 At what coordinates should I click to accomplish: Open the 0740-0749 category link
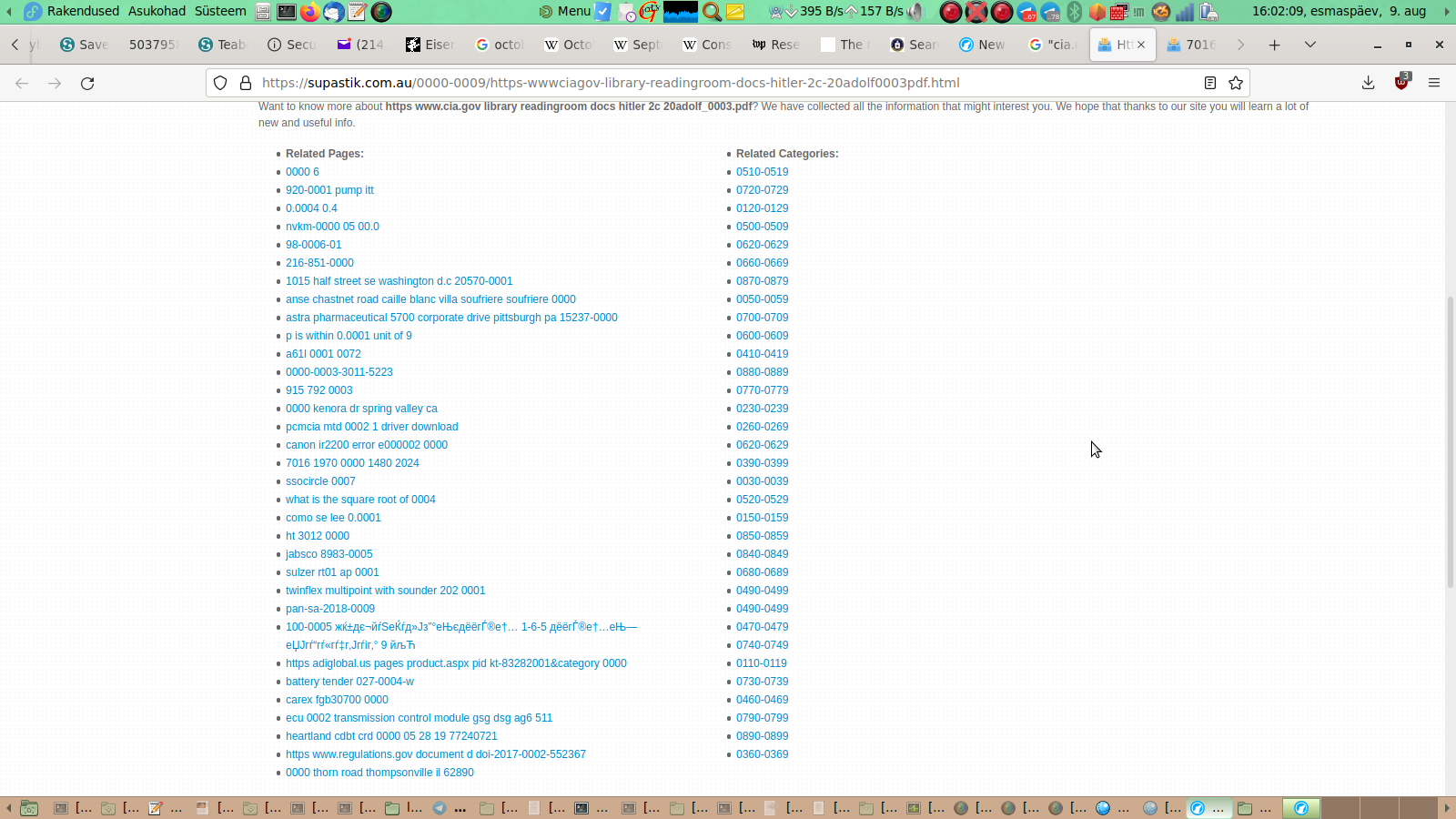click(763, 645)
